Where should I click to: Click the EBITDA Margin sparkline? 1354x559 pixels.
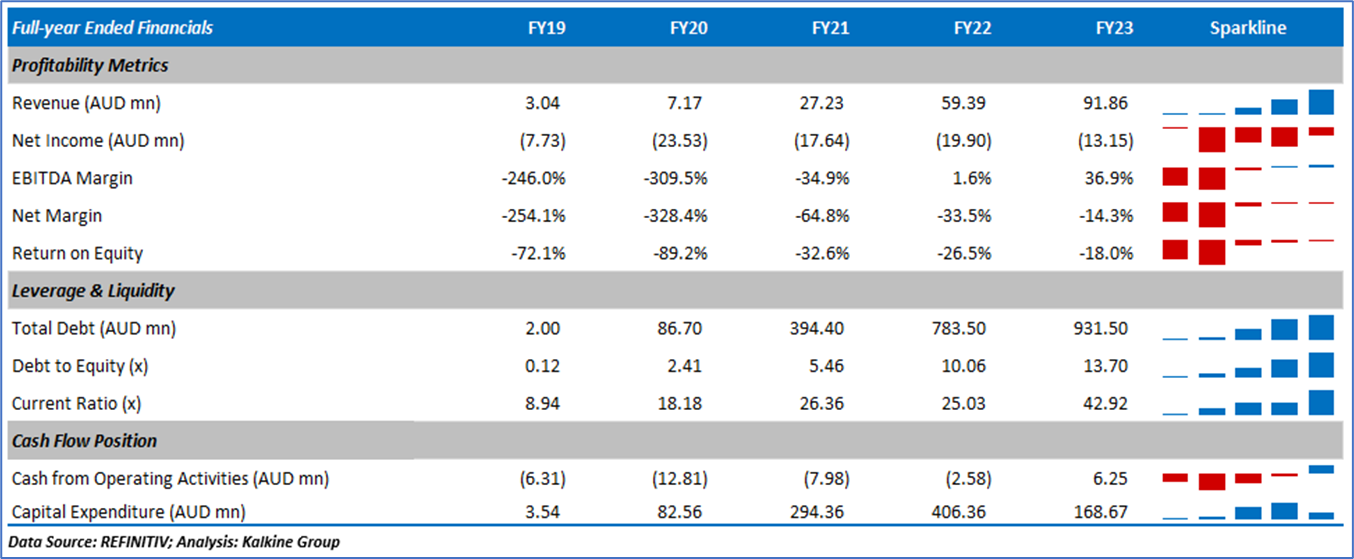coord(1248,177)
